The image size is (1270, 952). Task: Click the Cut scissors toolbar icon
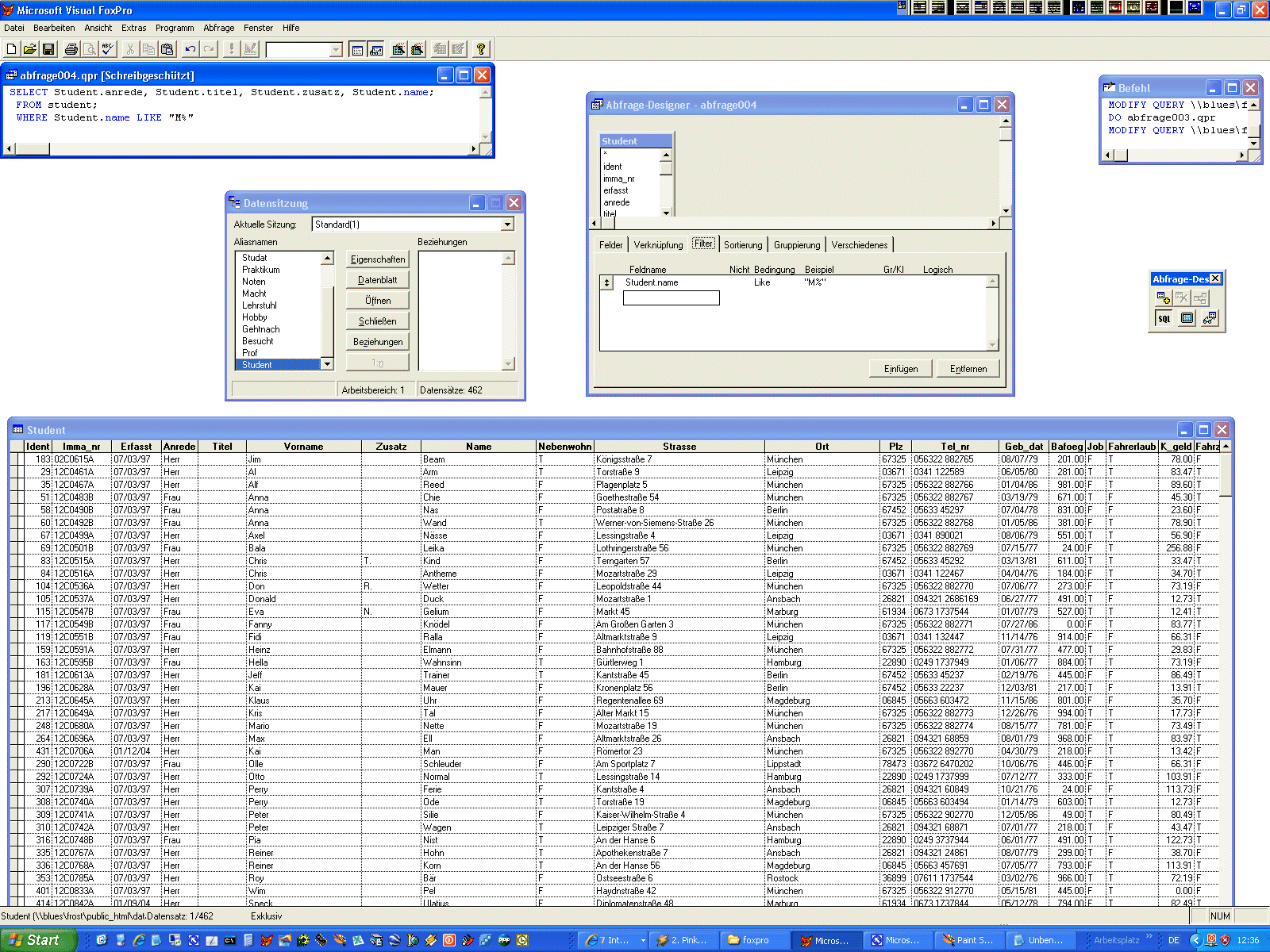(130, 49)
